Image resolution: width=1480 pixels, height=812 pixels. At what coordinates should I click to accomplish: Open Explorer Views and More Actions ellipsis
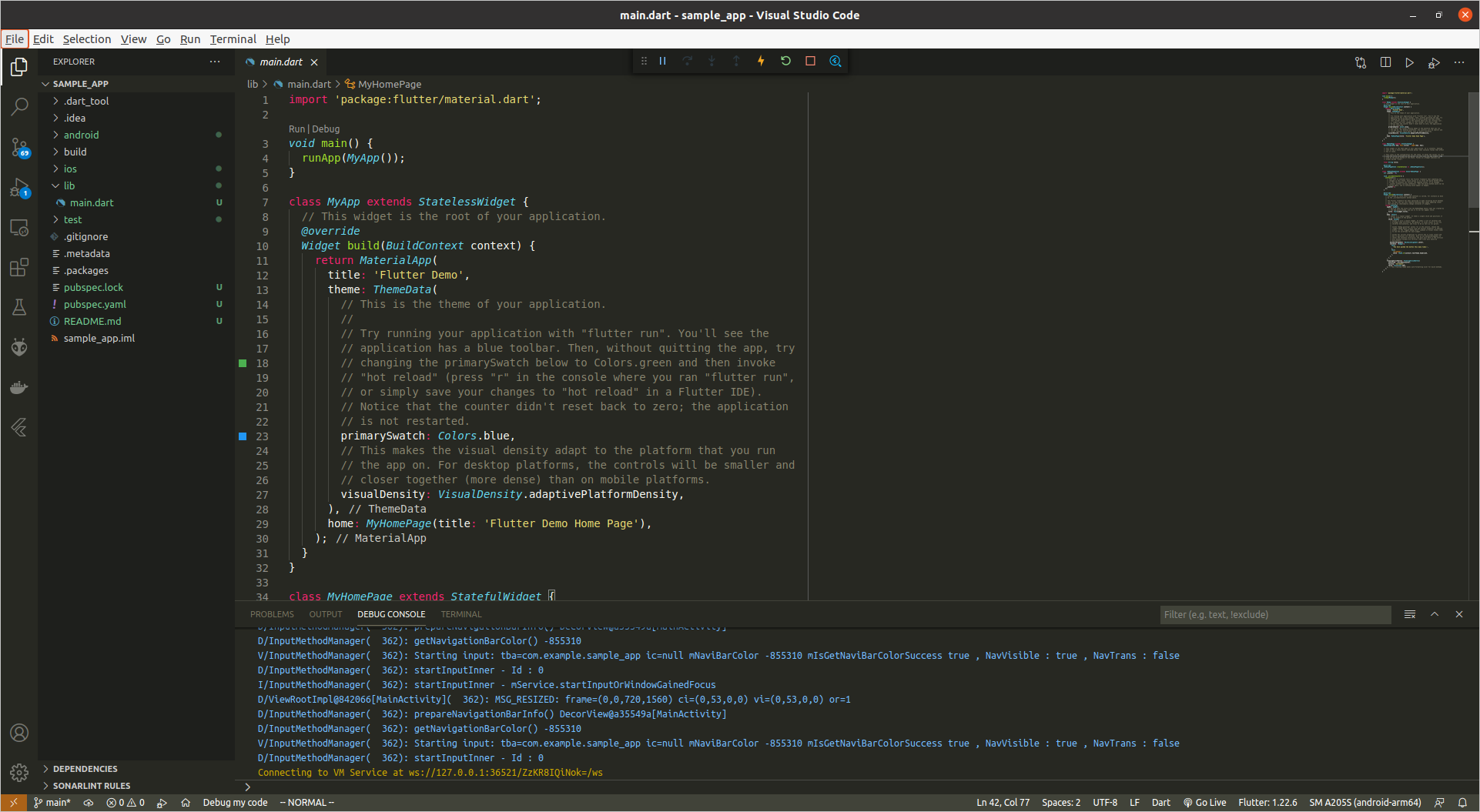(215, 62)
